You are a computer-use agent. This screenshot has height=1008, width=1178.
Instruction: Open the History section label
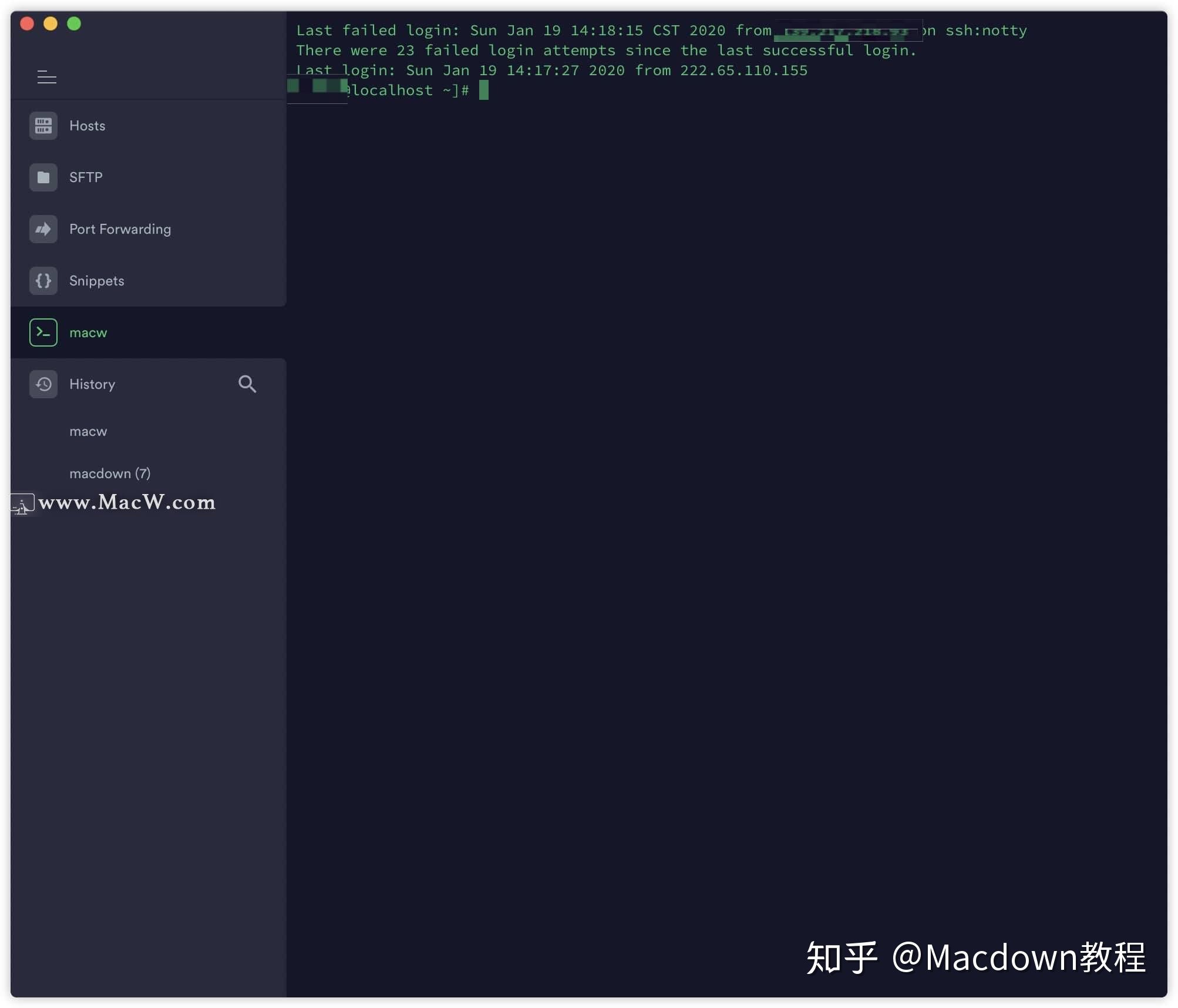tap(92, 384)
